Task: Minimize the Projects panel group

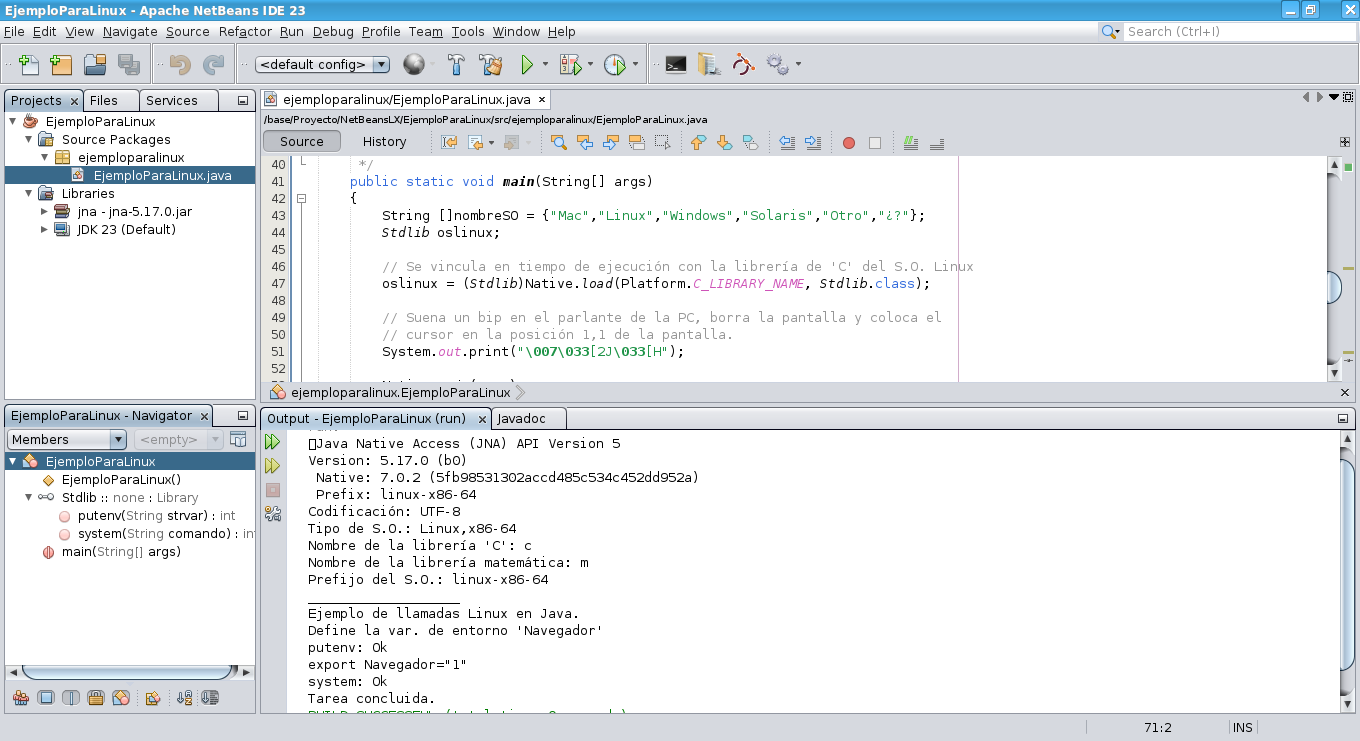Action: [x=243, y=101]
